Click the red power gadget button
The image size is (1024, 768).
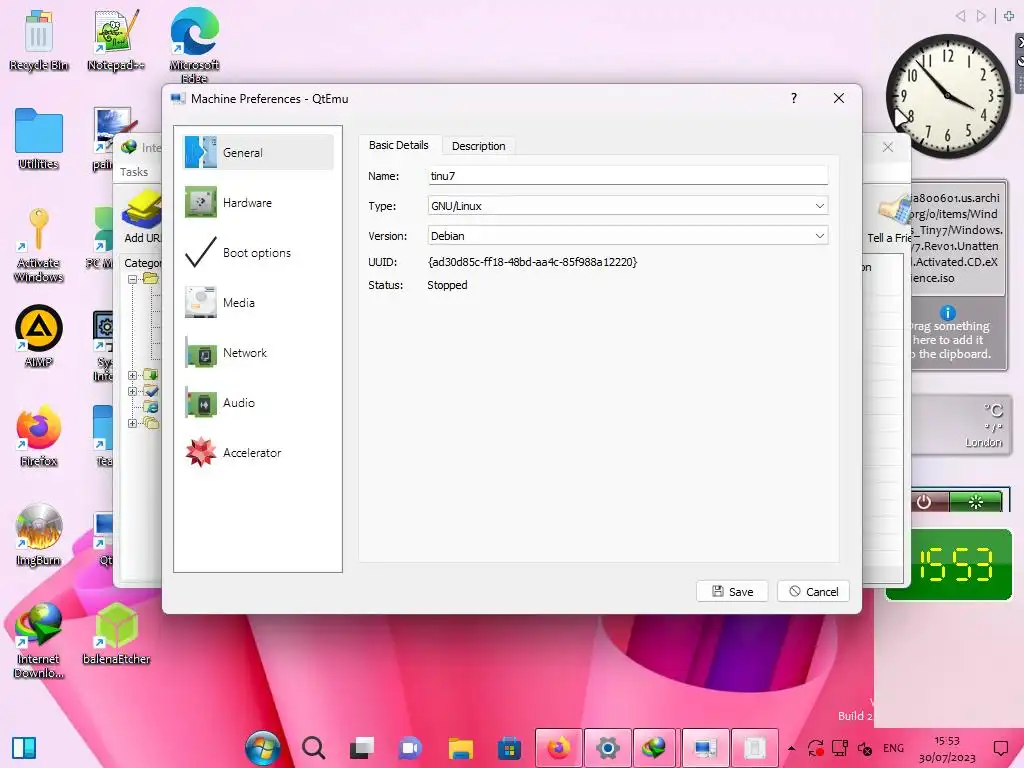tap(928, 502)
